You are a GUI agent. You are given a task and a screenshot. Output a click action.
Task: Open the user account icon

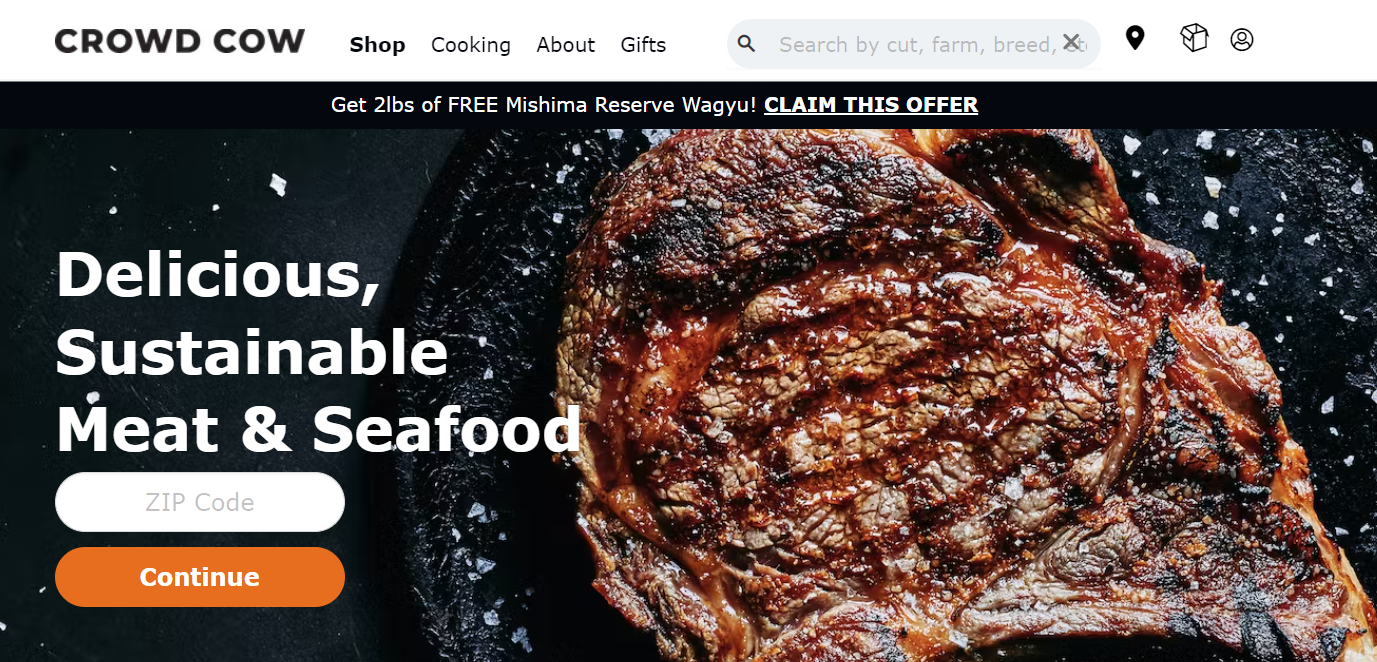[x=1242, y=40]
